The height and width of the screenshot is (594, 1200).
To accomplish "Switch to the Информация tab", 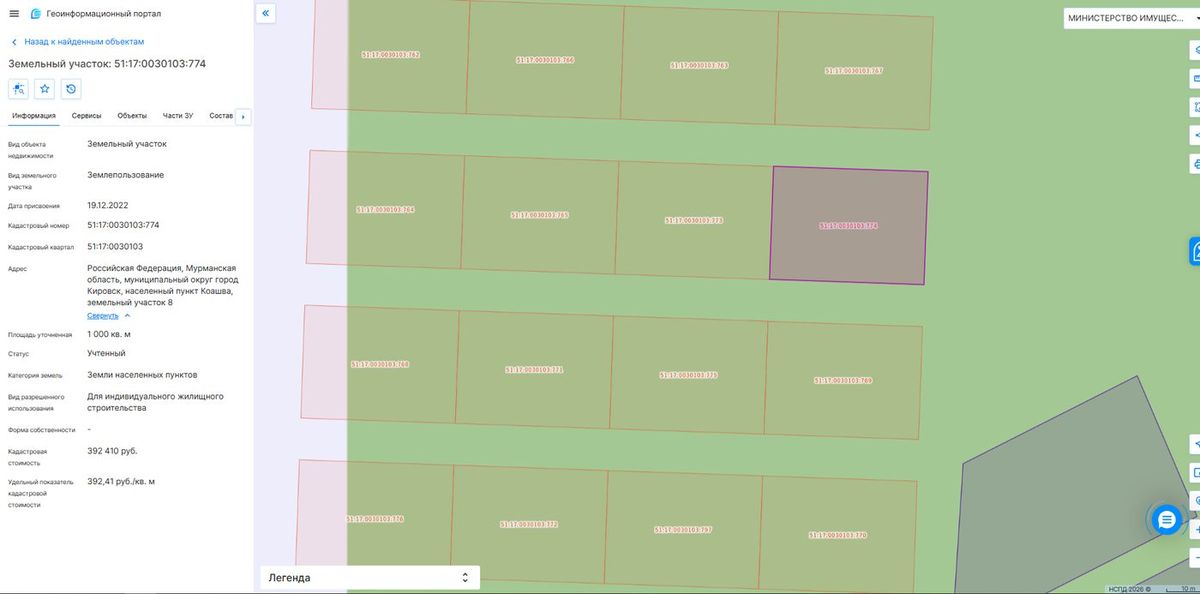I will click(34, 116).
